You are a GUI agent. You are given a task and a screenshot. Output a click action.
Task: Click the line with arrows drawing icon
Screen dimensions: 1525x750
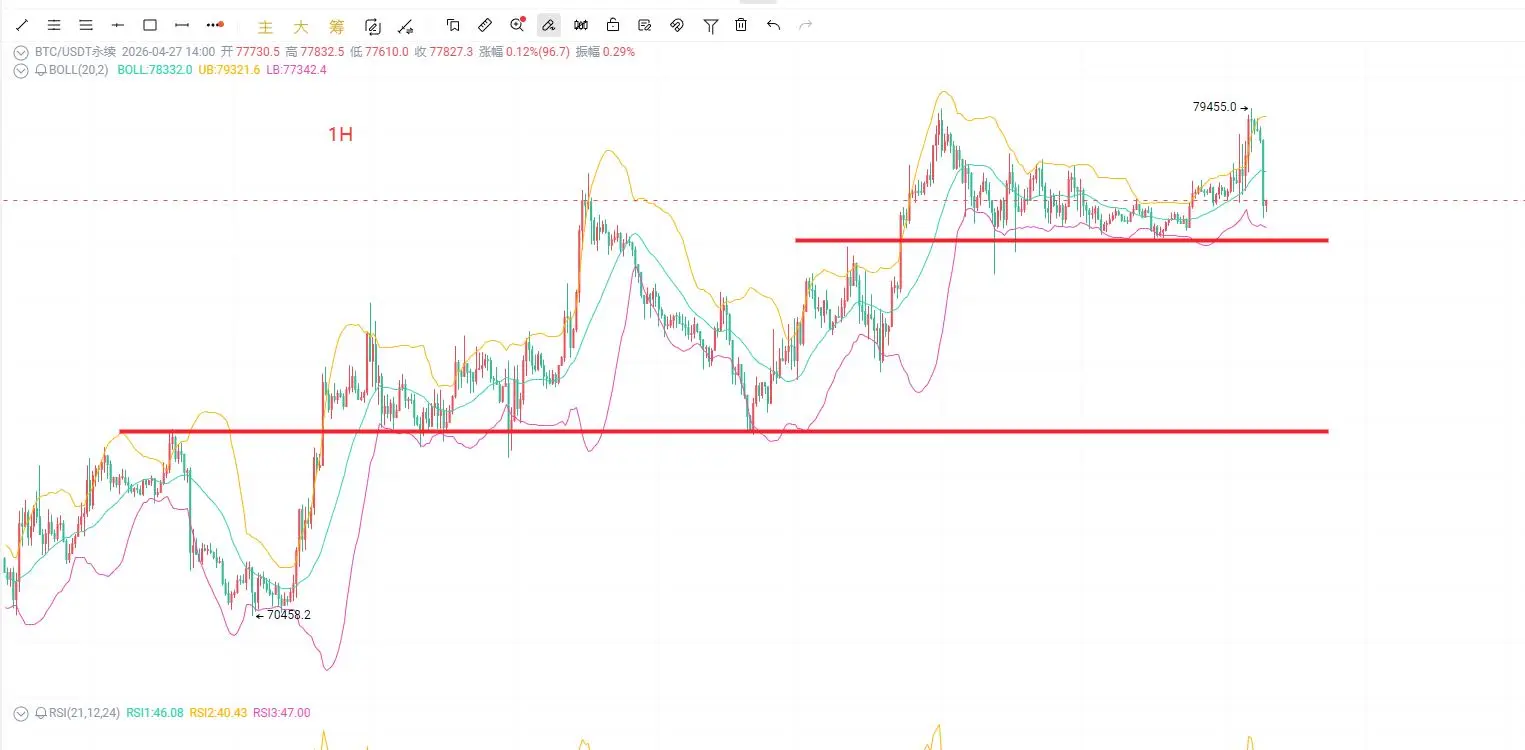coord(405,26)
